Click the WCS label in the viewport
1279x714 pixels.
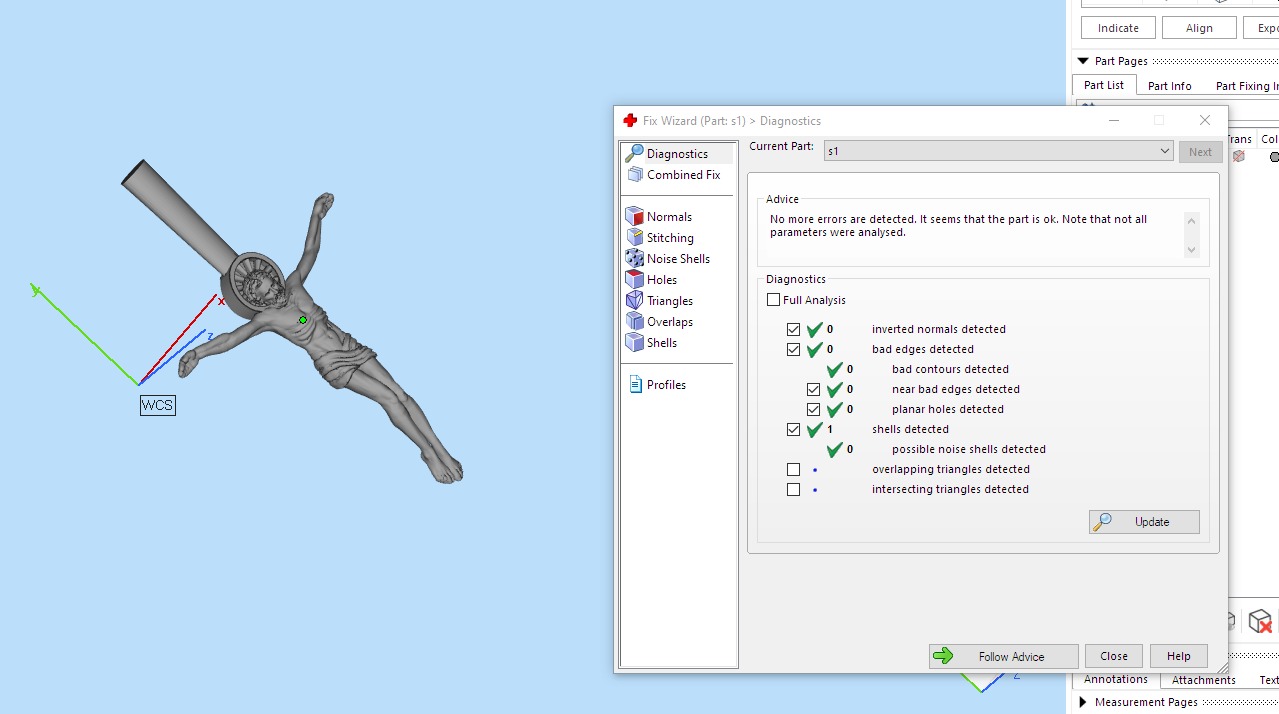[157, 405]
